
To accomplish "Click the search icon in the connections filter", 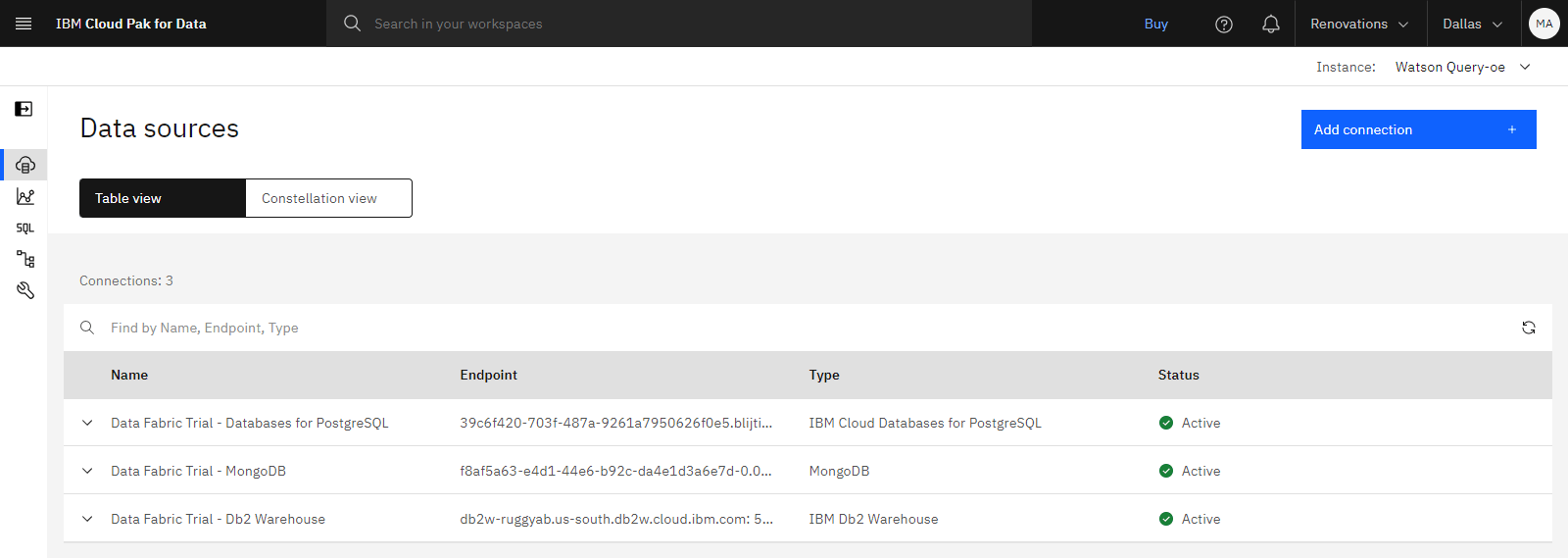I will pyautogui.click(x=87, y=328).
